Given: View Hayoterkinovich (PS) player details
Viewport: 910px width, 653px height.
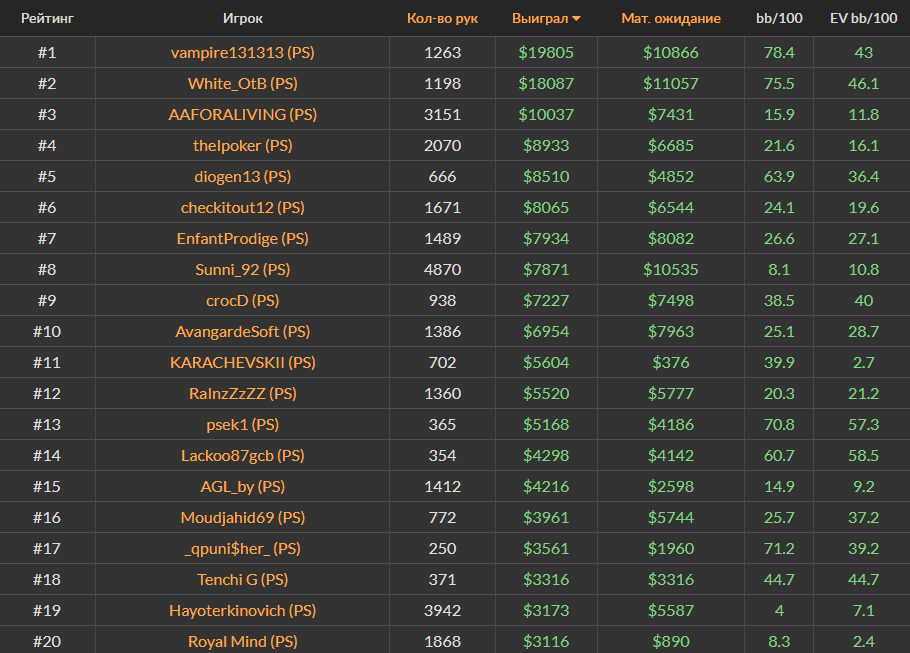Looking at the screenshot, I should click(x=243, y=610).
